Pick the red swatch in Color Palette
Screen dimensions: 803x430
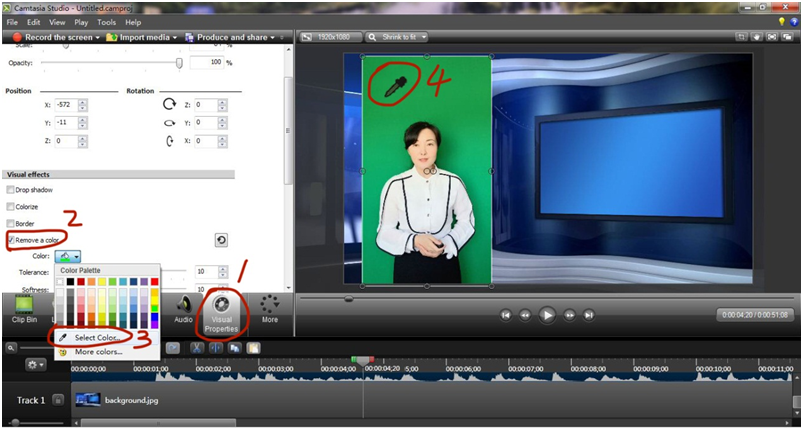pyautogui.click(x=155, y=282)
